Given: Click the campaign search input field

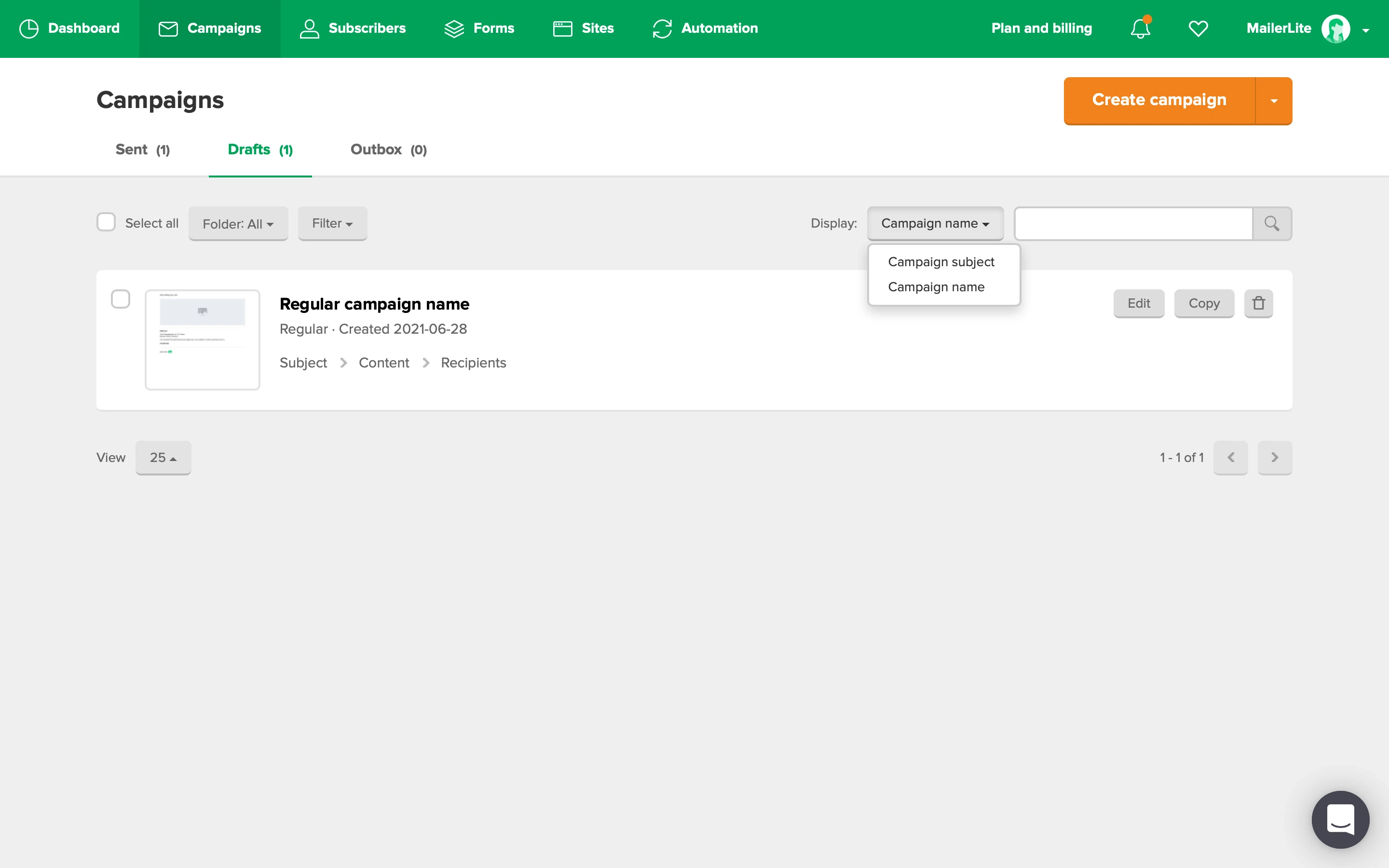Looking at the screenshot, I should (1133, 223).
